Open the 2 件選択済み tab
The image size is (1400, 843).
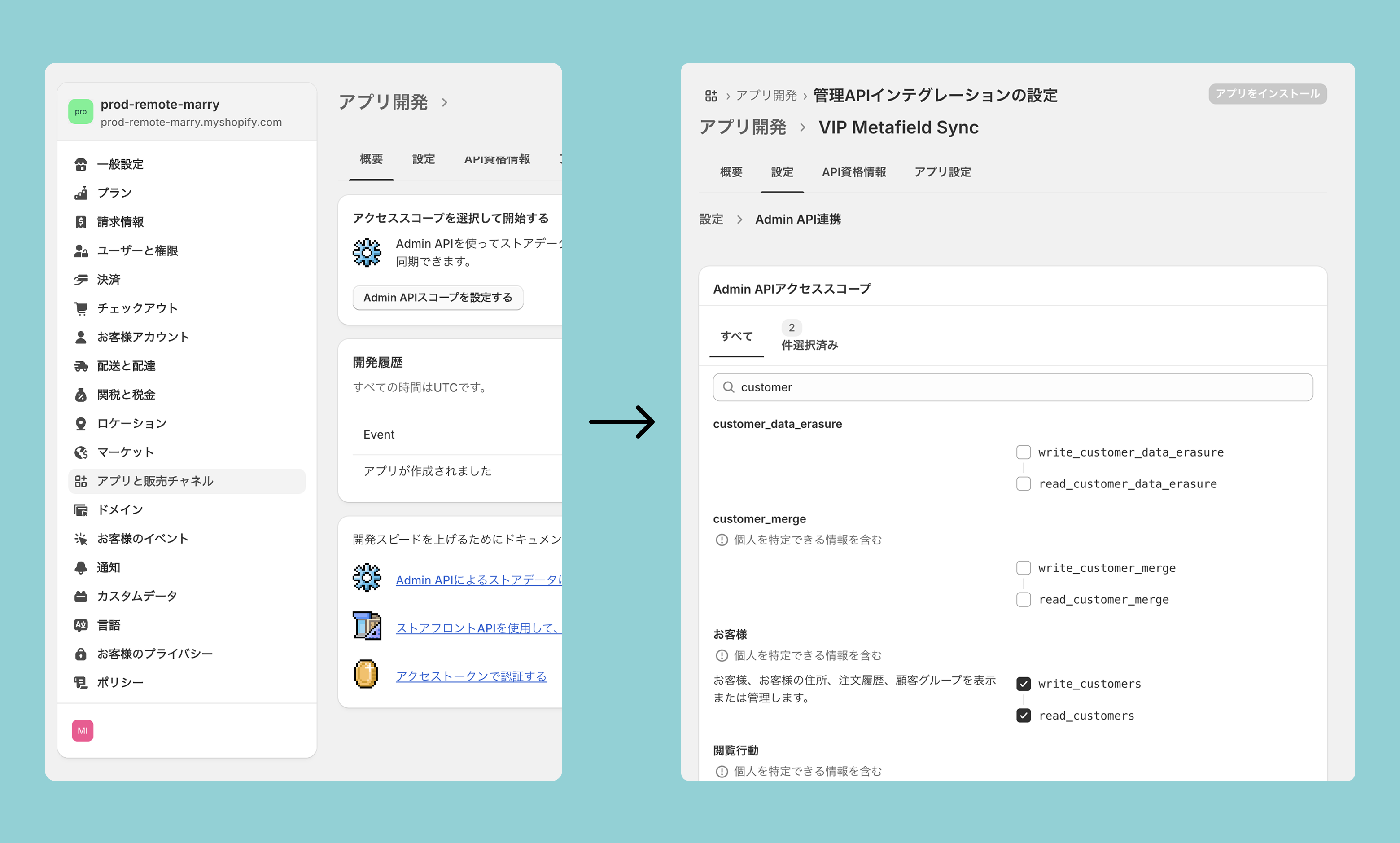(809, 337)
